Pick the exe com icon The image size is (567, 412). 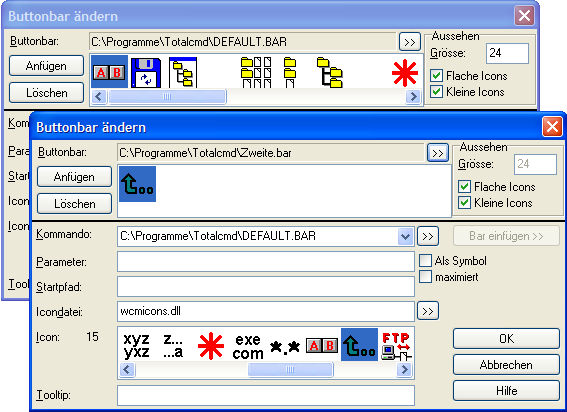tap(248, 346)
